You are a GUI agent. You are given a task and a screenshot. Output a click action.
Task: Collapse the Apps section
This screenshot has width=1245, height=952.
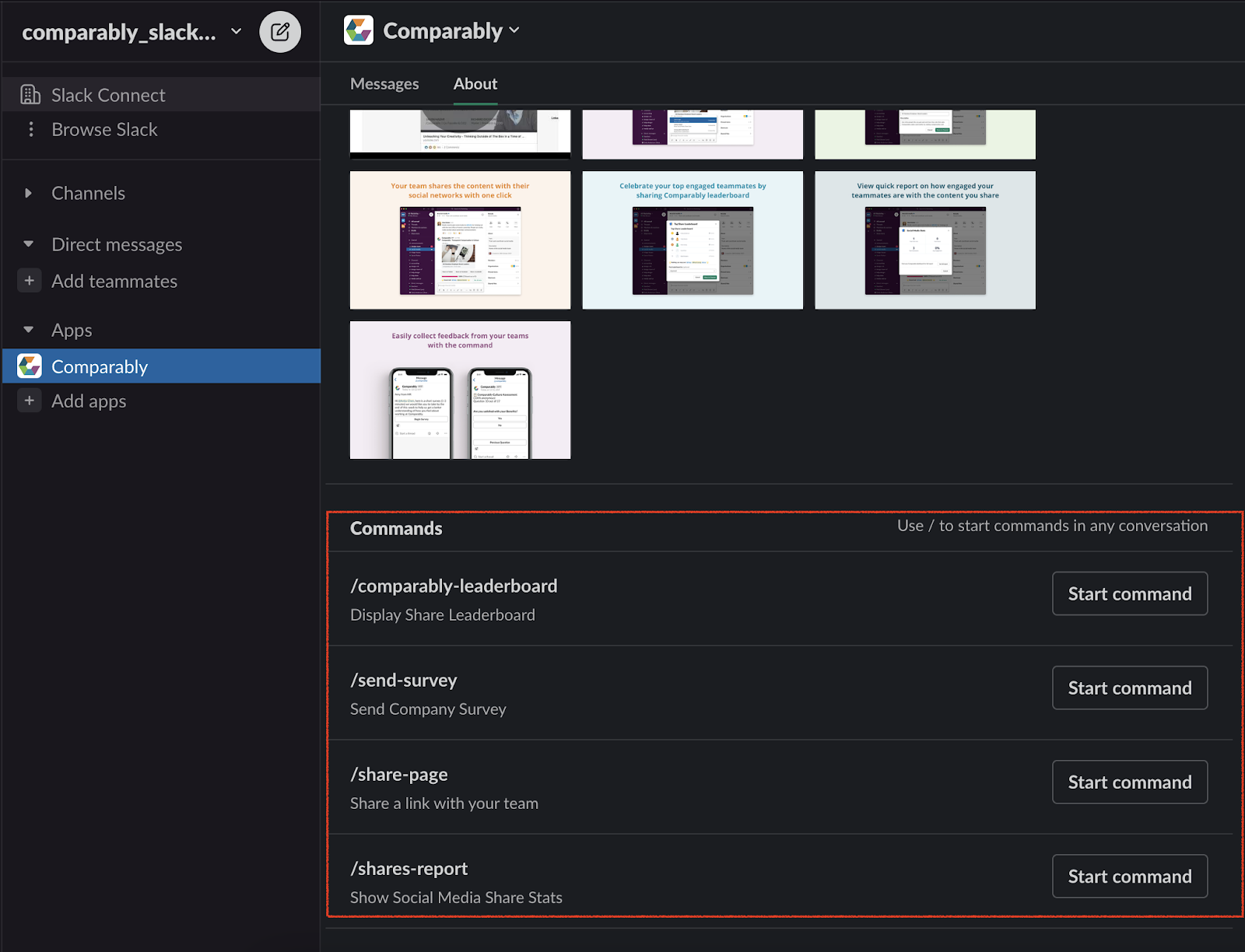[x=28, y=330]
